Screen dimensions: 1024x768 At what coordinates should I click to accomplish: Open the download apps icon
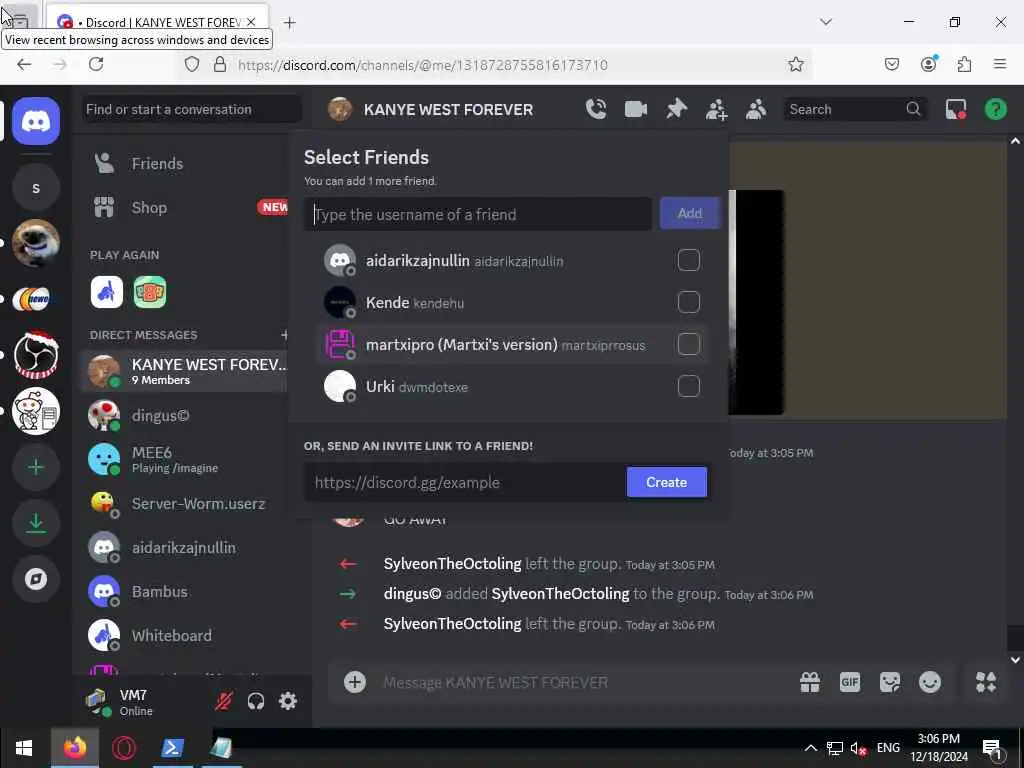pyautogui.click(x=36, y=523)
